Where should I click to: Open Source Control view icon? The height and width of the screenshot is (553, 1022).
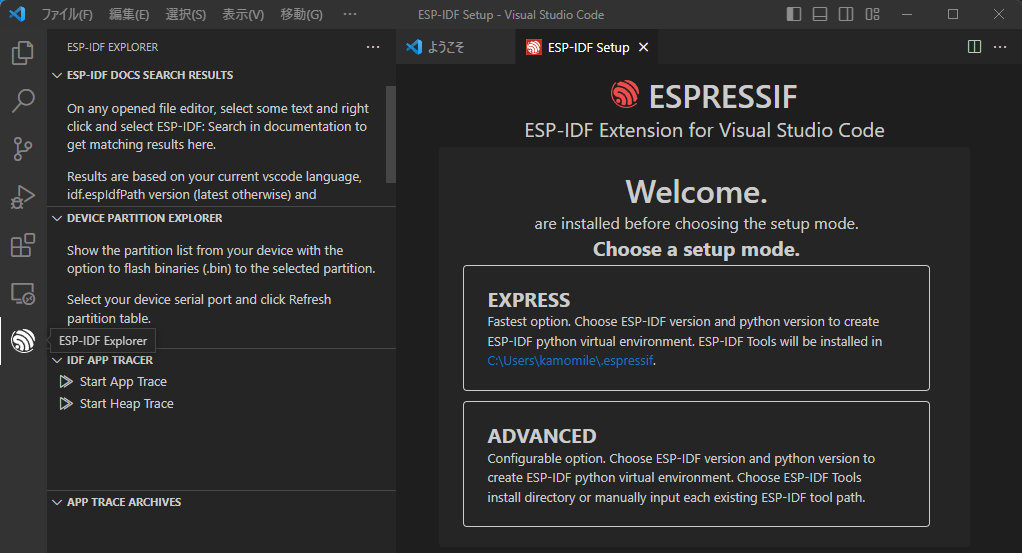click(23, 149)
